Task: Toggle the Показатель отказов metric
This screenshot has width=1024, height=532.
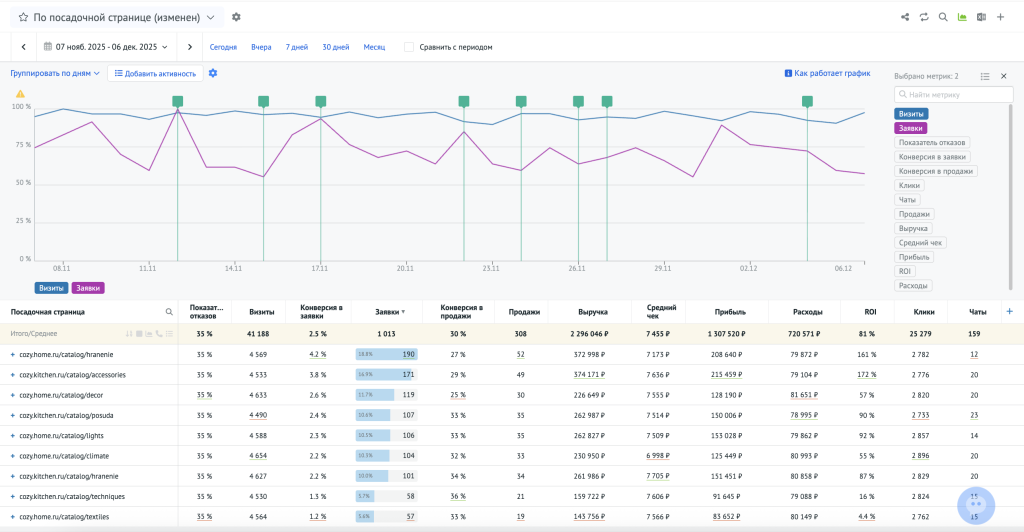Action: coord(932,142)
